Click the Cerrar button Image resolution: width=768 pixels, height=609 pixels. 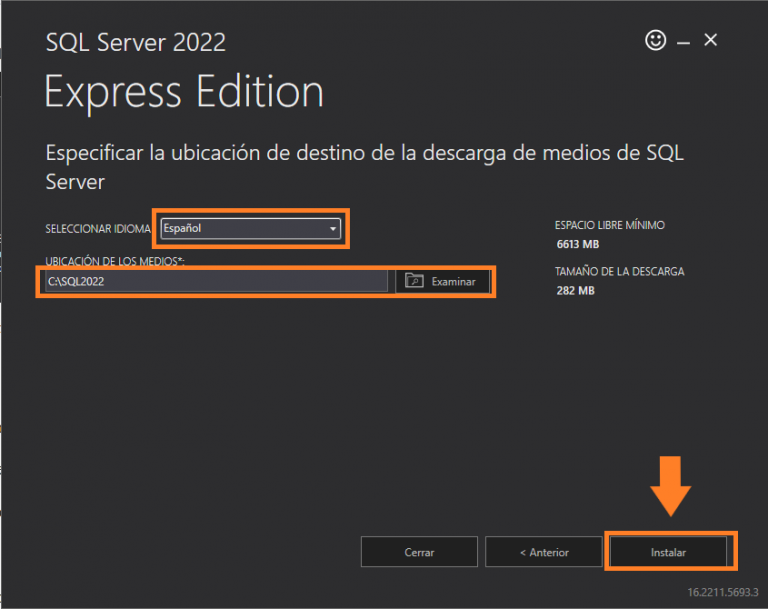pos(419,552)
